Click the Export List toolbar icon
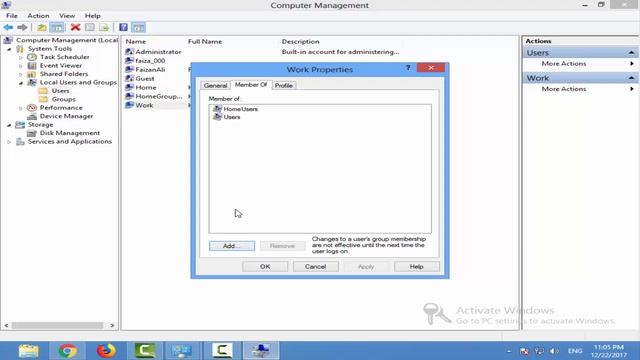This screenshot has width=640, height=360. pyautogui.click(x=104, y=27)
